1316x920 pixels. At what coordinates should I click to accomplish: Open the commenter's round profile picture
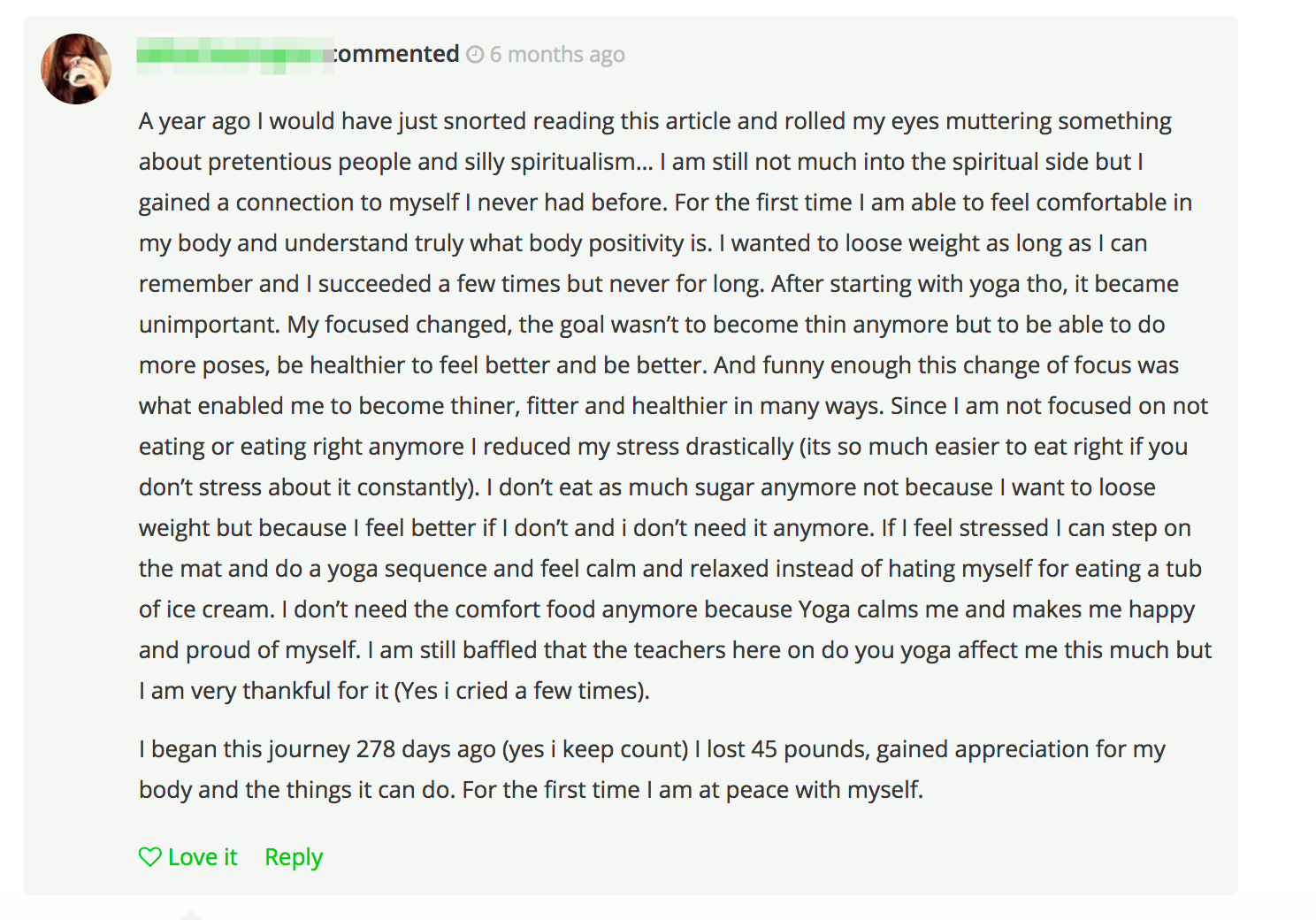[76, 69]
